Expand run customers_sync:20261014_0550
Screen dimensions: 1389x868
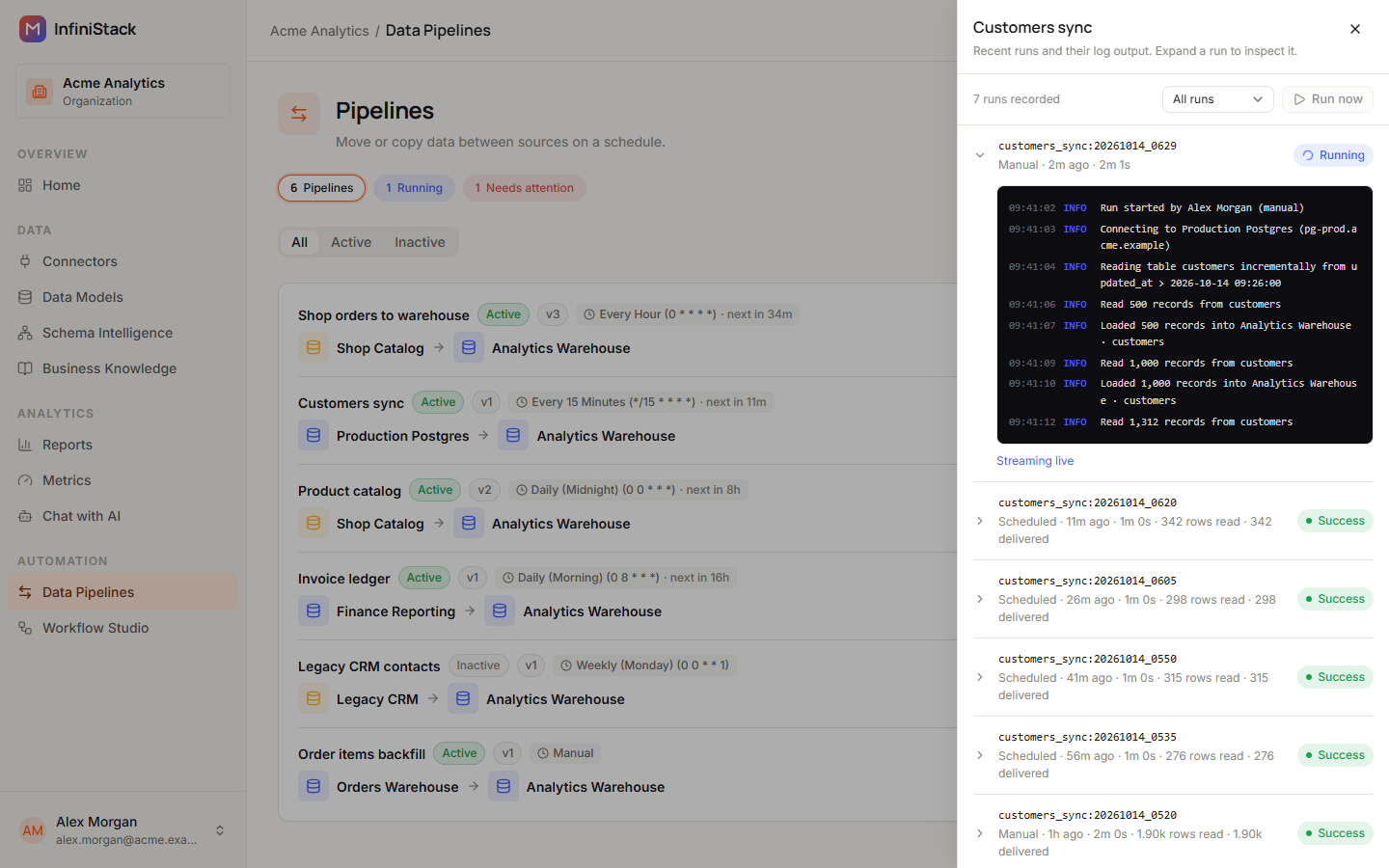click(980, 677)
